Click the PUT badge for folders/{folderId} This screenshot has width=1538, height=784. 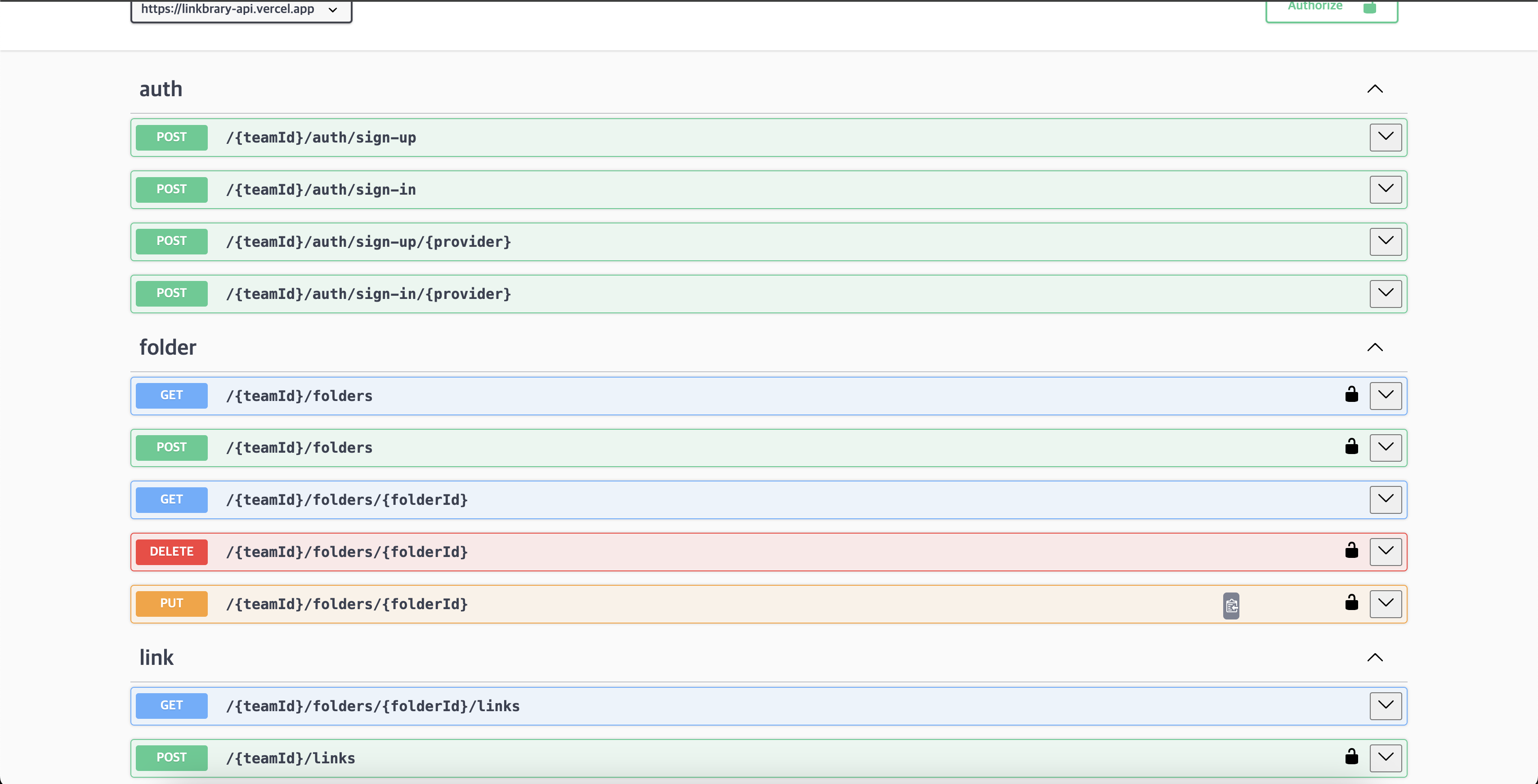click(171, 604)
